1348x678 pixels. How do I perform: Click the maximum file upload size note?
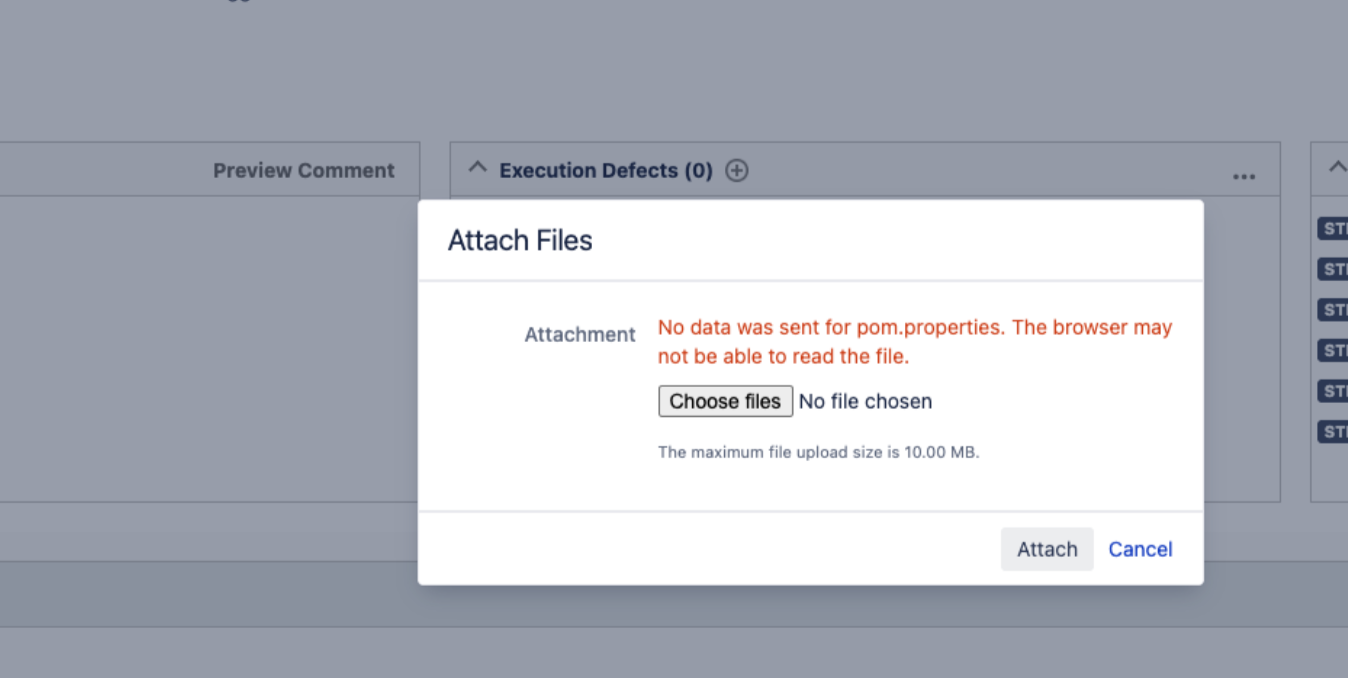pyautogui.click(x=818, y=452)
